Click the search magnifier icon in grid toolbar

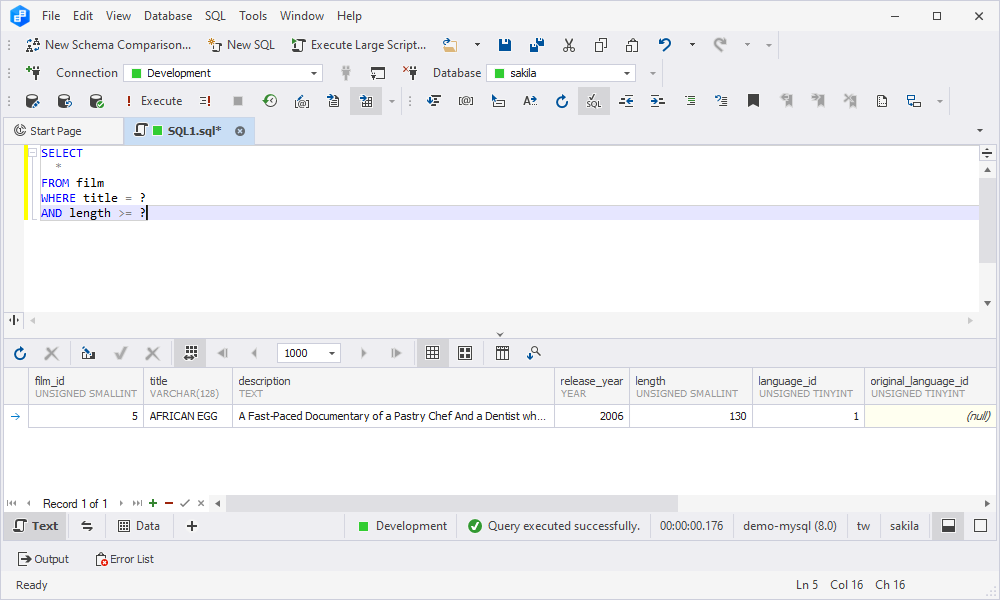[x=534, y=353]
